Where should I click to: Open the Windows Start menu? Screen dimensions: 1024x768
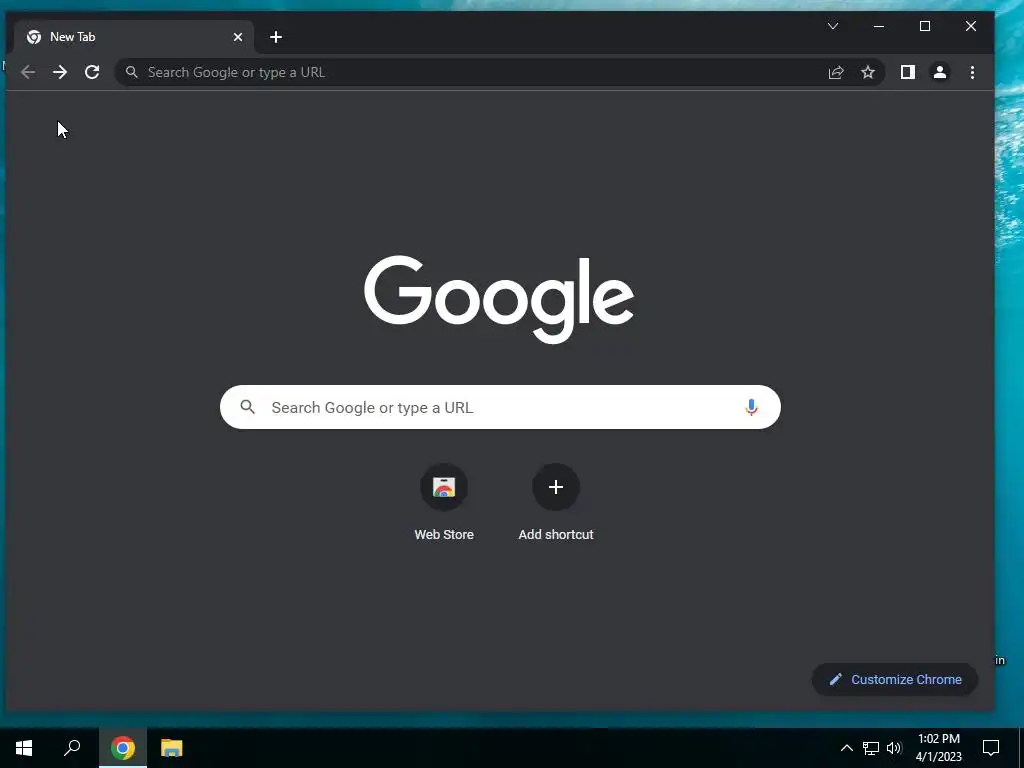click(x=24, y=748)
